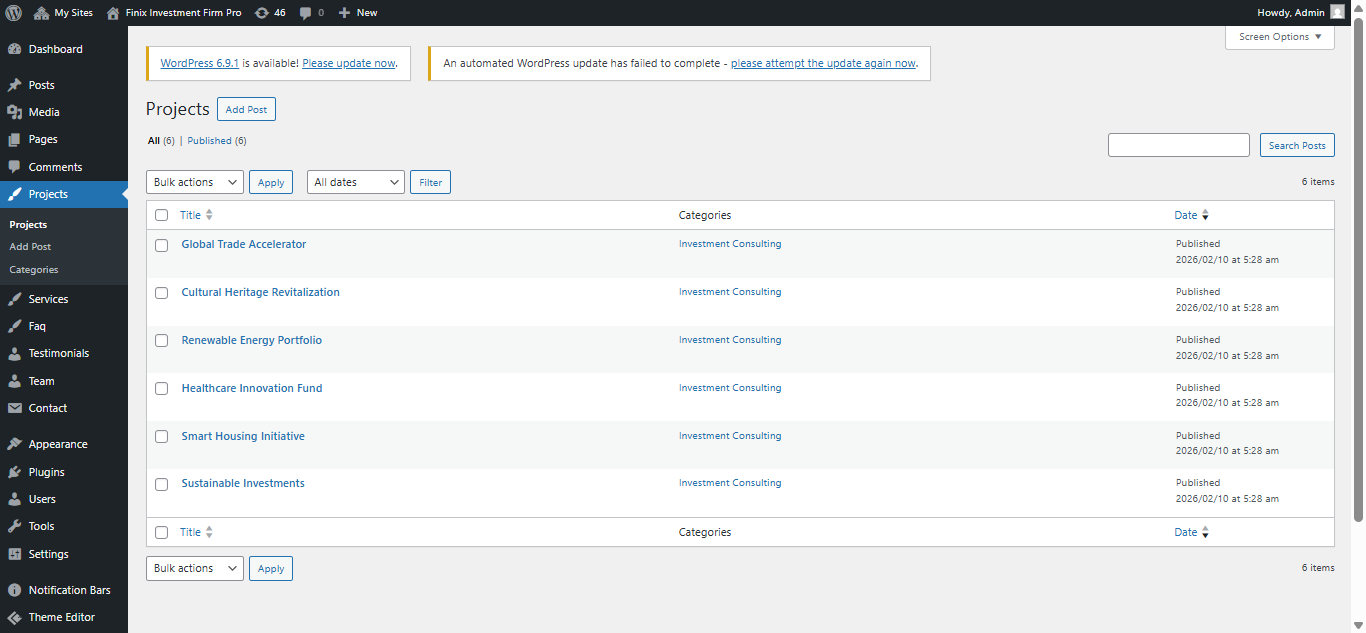Open the top Bulk actions dropdown
The height and width of the screenshot is (633, 1366).
coord(195,182)
